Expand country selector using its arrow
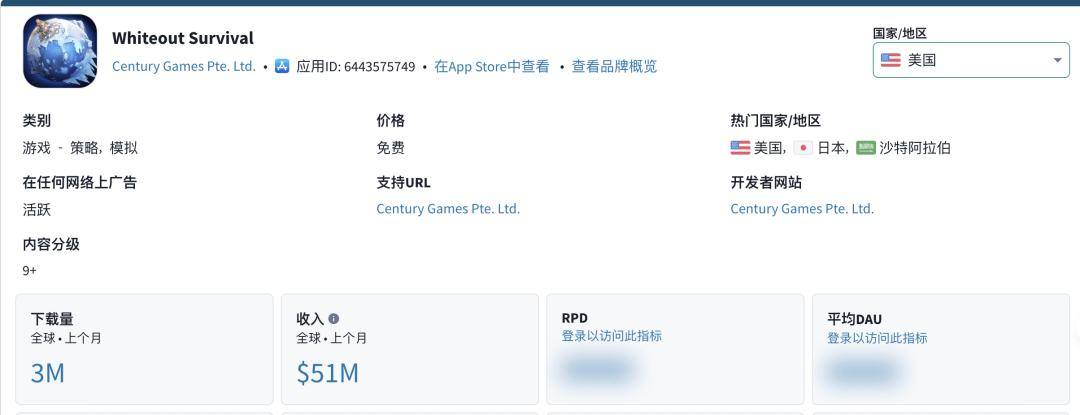 pos(1057,61)
